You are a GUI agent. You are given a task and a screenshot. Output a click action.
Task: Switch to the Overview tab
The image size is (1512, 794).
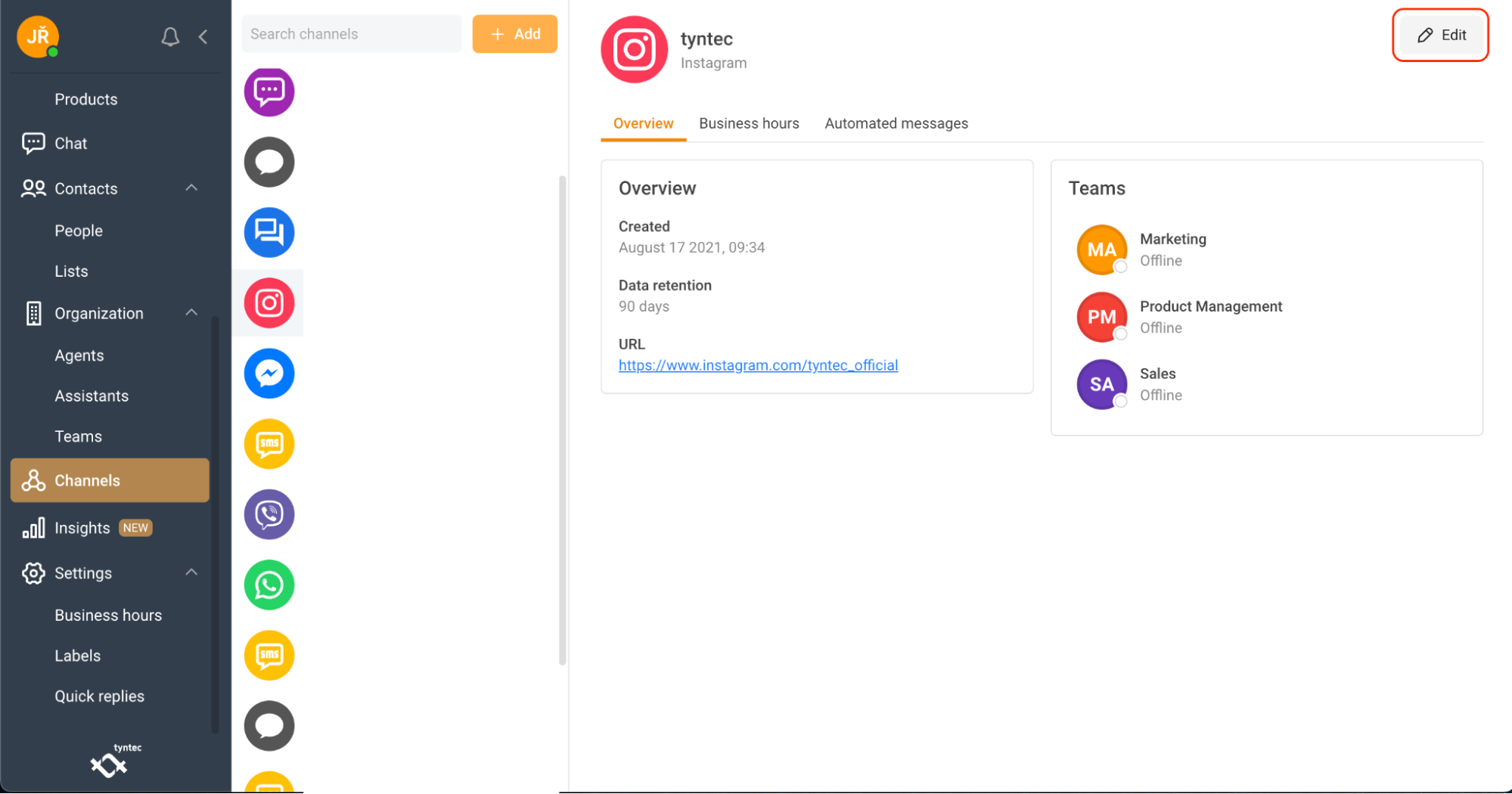[x=643, y=123]
